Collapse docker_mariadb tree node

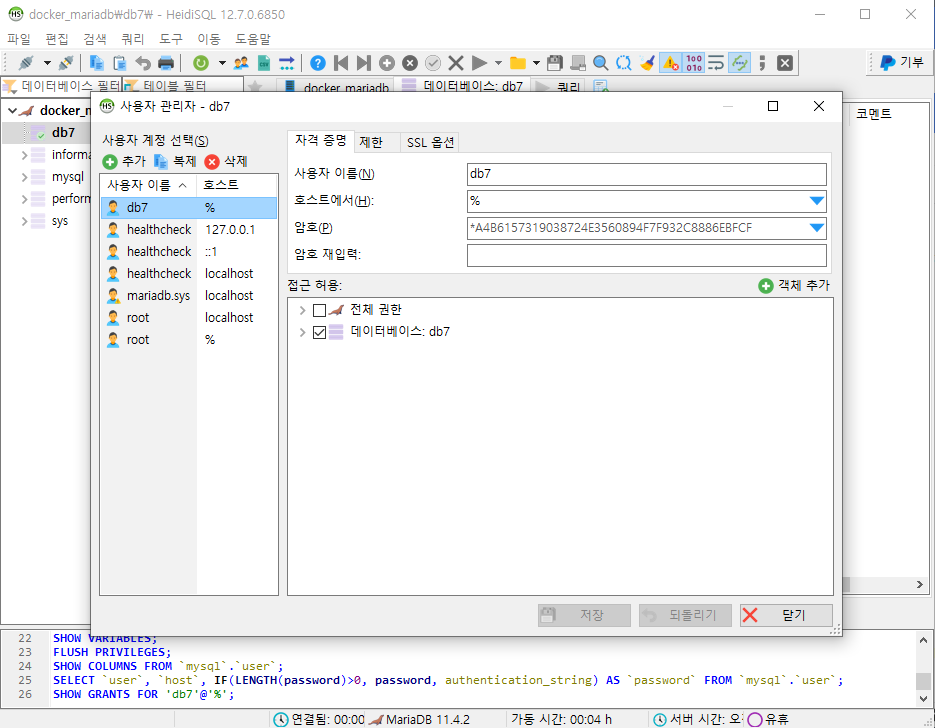[12, 111]
